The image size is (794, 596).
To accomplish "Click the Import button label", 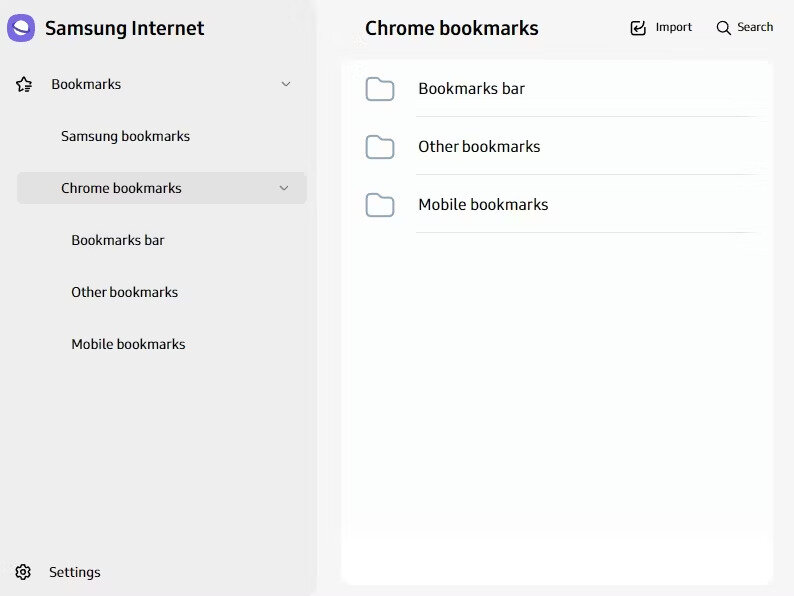I will tap(673, 27).
